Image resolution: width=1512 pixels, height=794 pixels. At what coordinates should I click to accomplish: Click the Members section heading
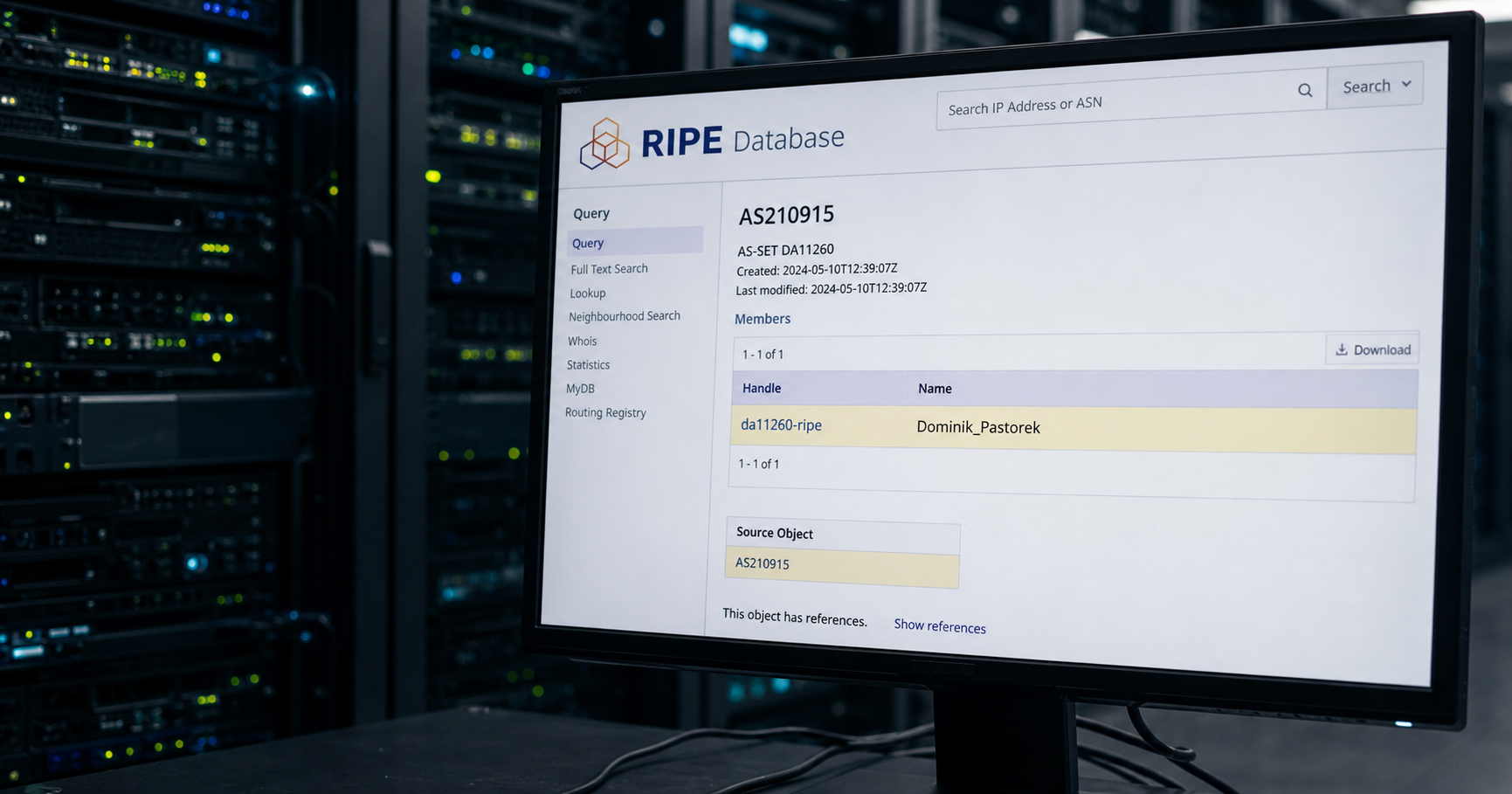click(763, 319)
